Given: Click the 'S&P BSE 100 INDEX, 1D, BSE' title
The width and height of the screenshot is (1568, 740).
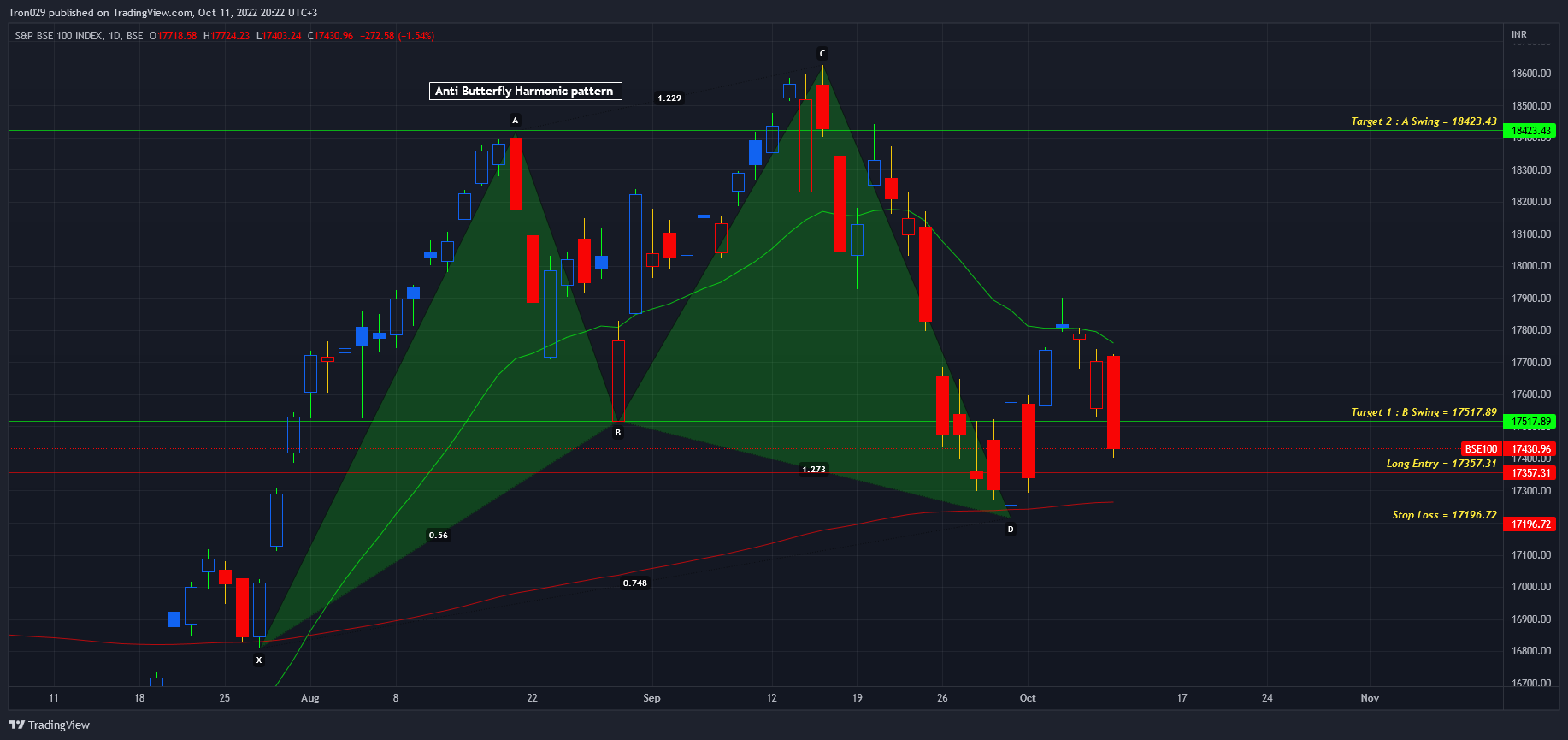Looking at the screenshot, I should pyautogui.click(x=79, y=36).
